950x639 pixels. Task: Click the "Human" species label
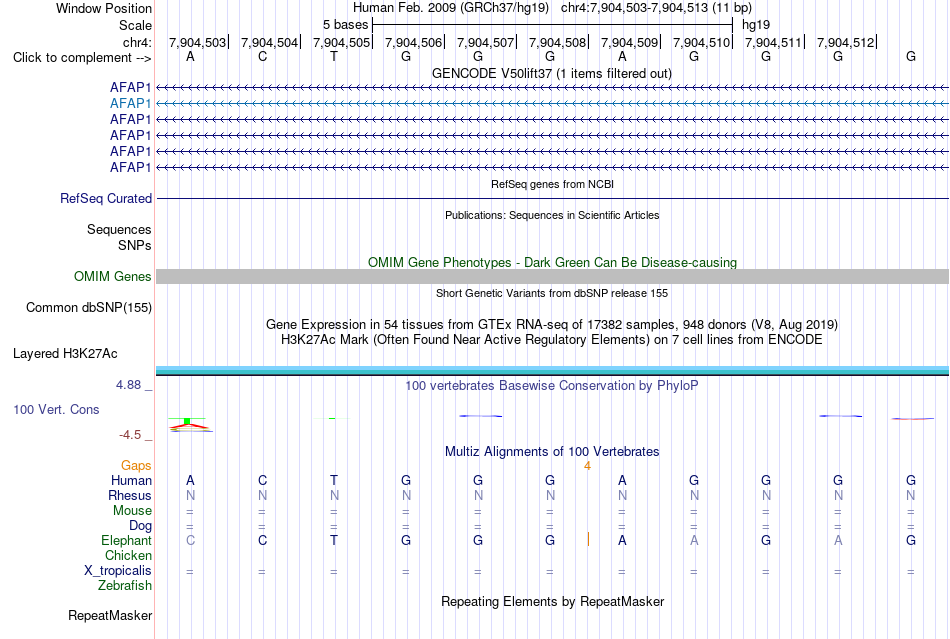click(x=131, y=481)
